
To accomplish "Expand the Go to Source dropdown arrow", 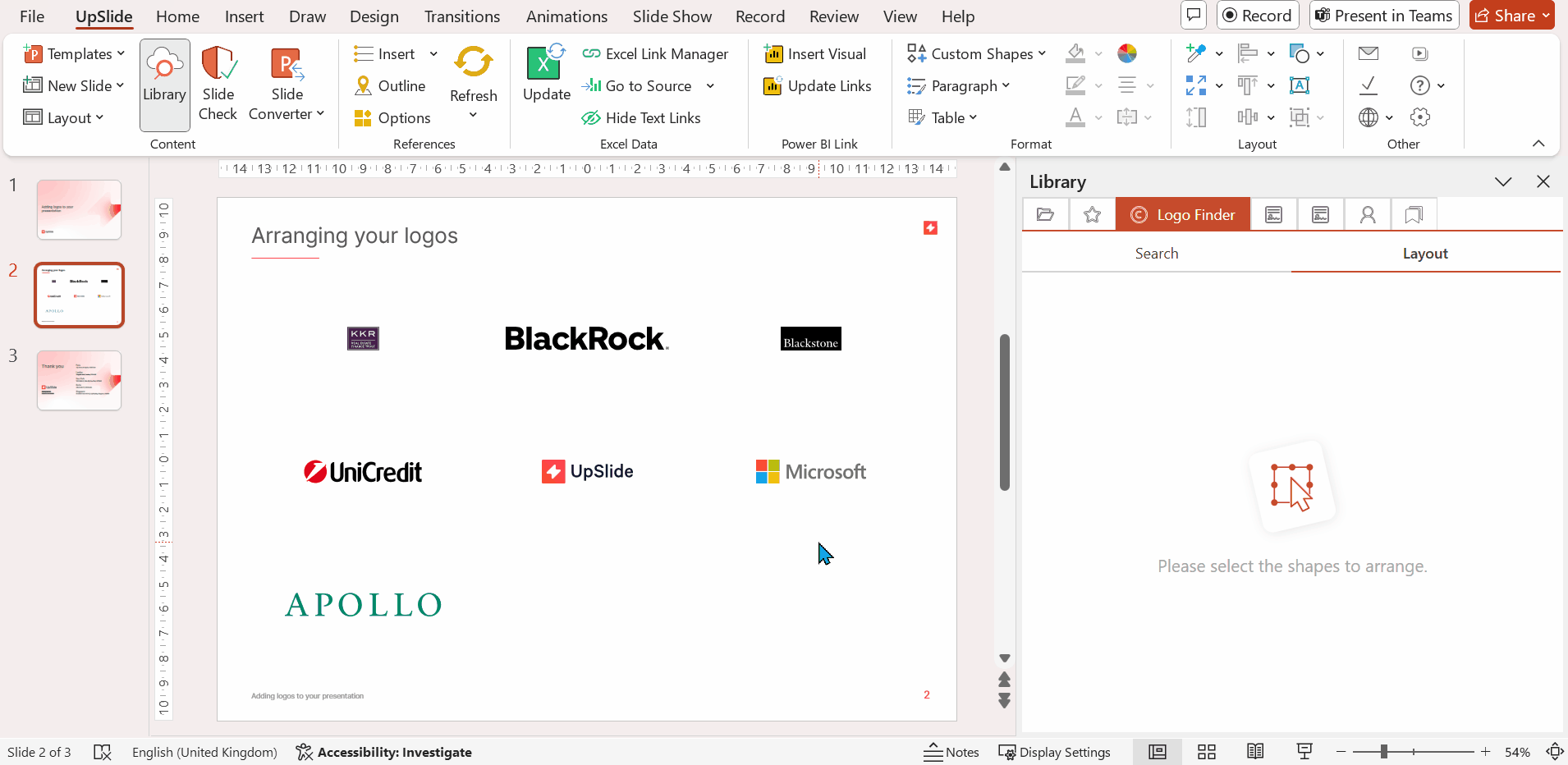I will (710, 85).
